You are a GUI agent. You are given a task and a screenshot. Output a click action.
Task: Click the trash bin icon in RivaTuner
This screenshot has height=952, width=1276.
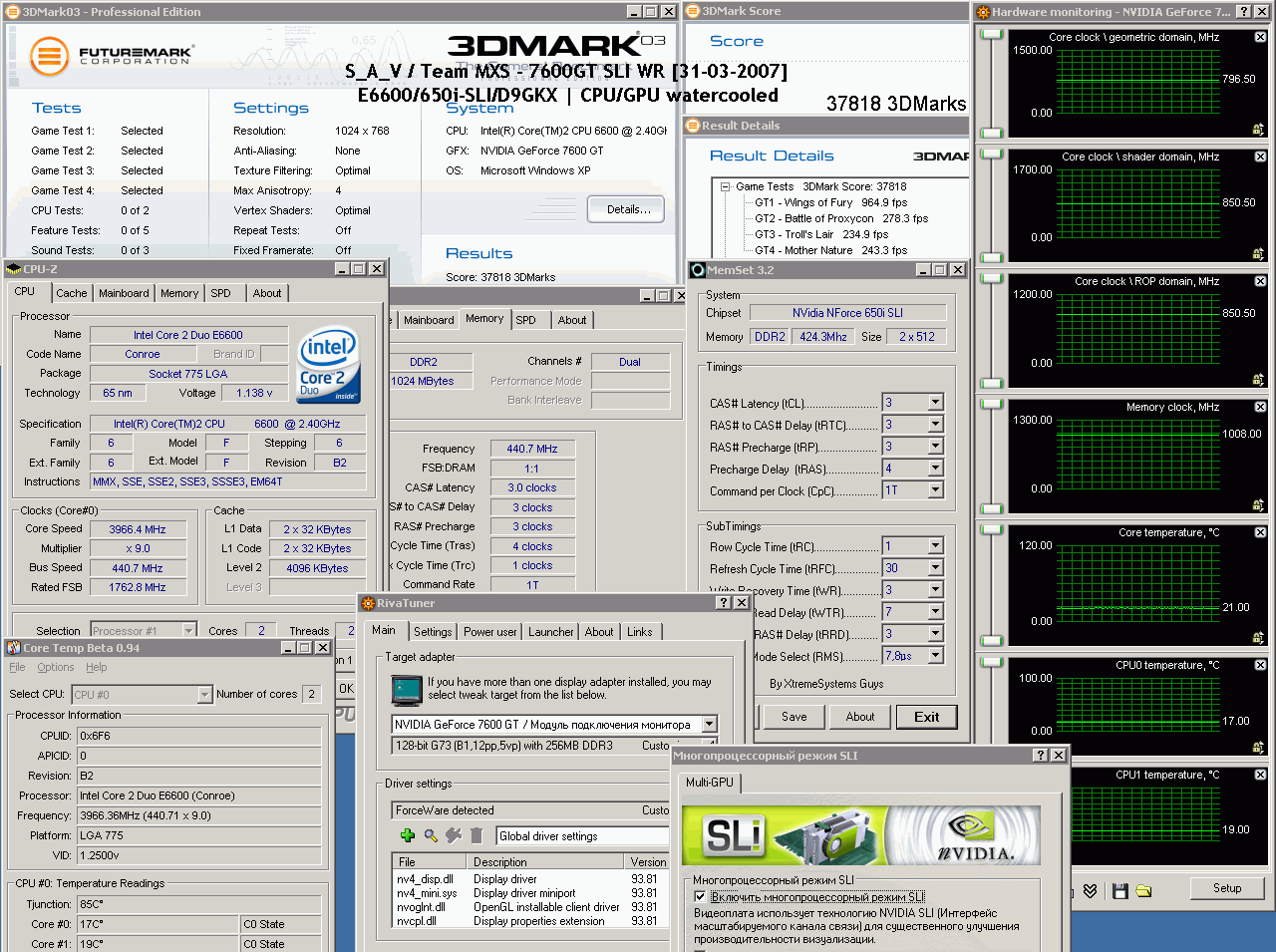[x=477, y=835]
